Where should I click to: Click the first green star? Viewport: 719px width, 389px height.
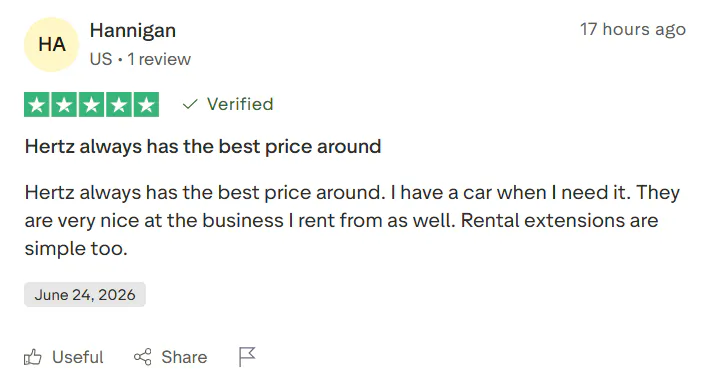[37, 105]
